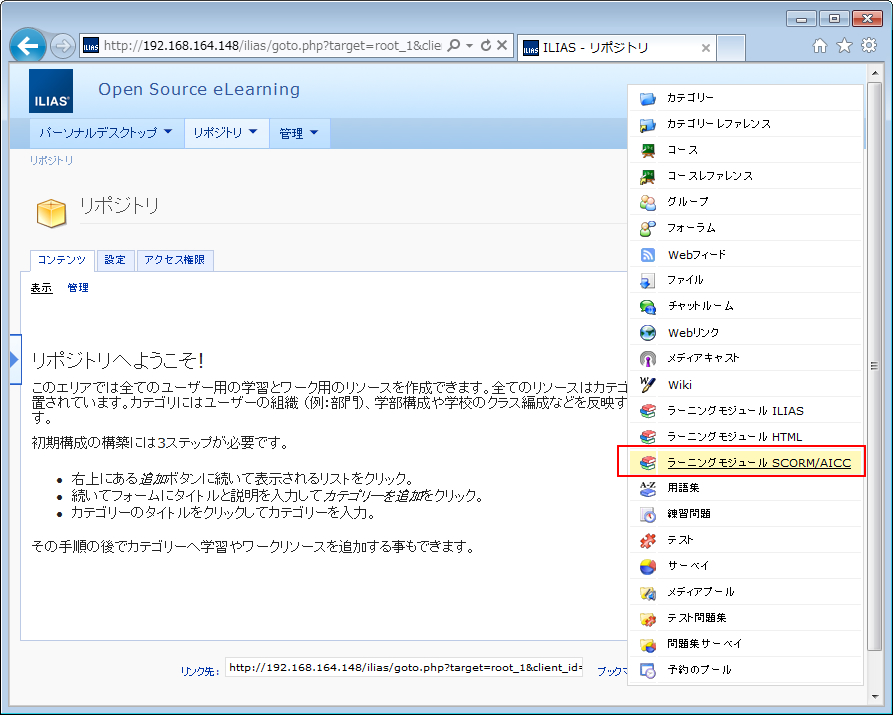
Task: Click the Category folder icon in list
Action: [648, 98]
